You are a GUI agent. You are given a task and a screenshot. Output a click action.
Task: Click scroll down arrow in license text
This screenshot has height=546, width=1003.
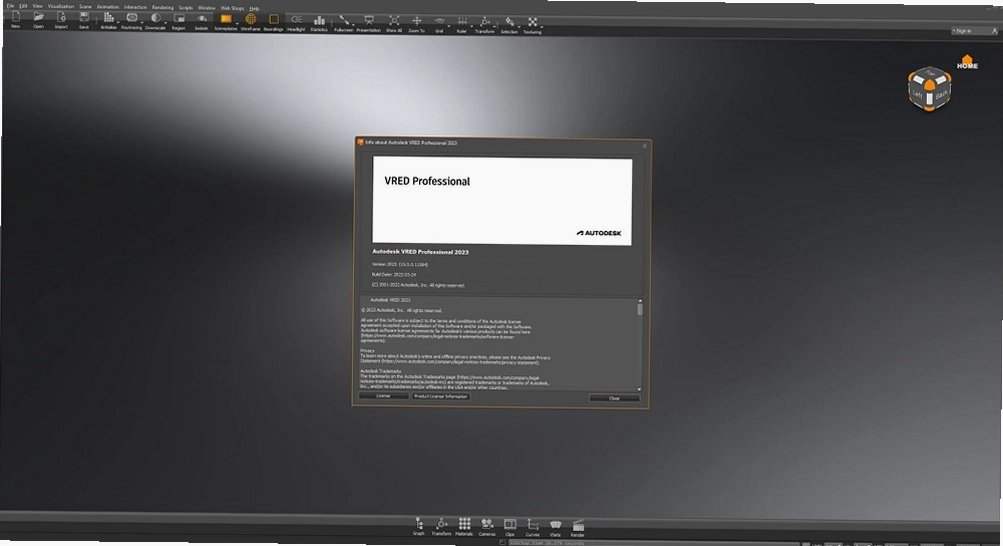click(639, 389)
